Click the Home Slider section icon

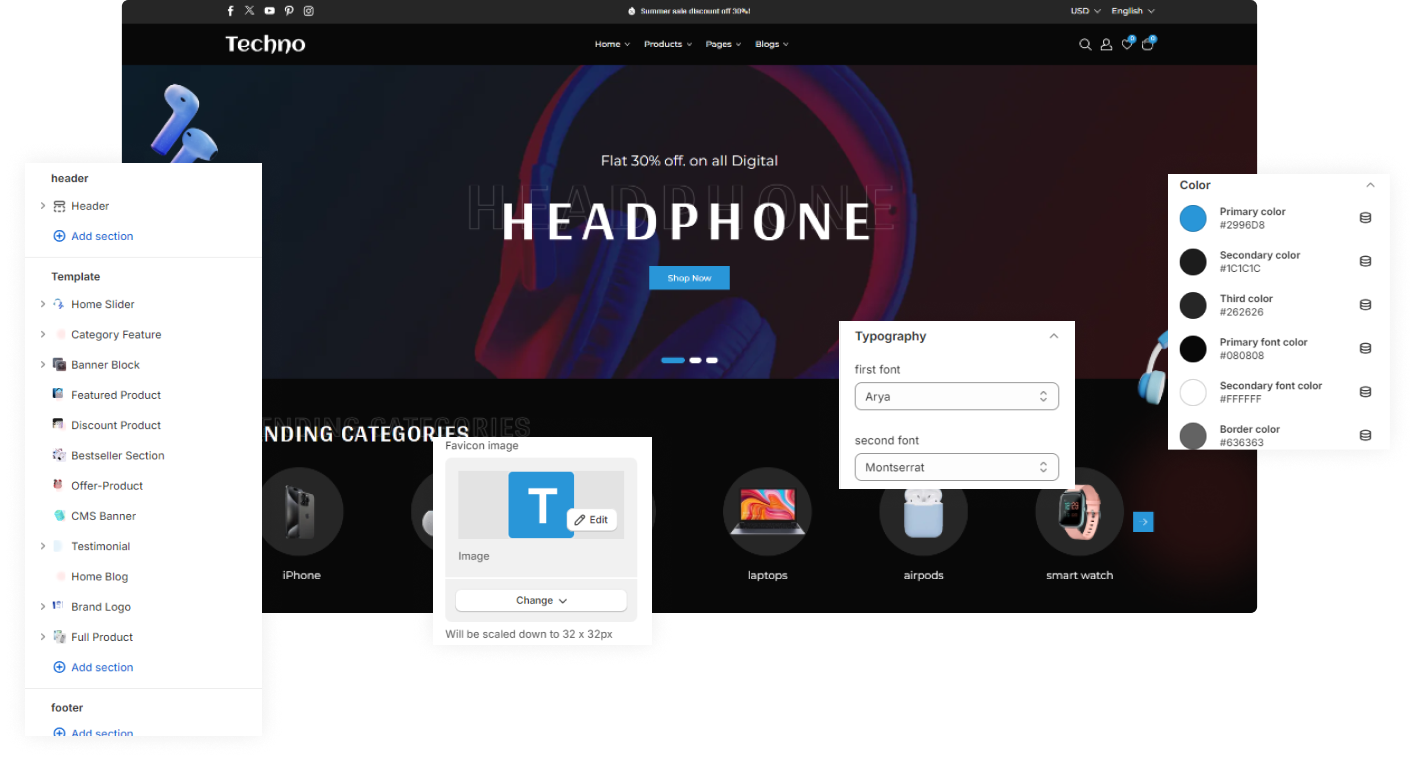[59, 304]
